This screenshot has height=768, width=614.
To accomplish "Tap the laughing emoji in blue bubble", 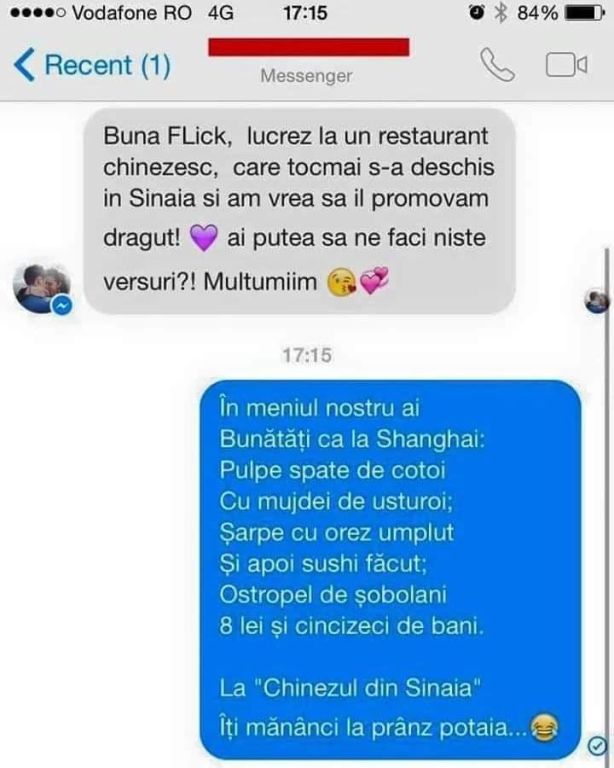I will tap(544, 727).
